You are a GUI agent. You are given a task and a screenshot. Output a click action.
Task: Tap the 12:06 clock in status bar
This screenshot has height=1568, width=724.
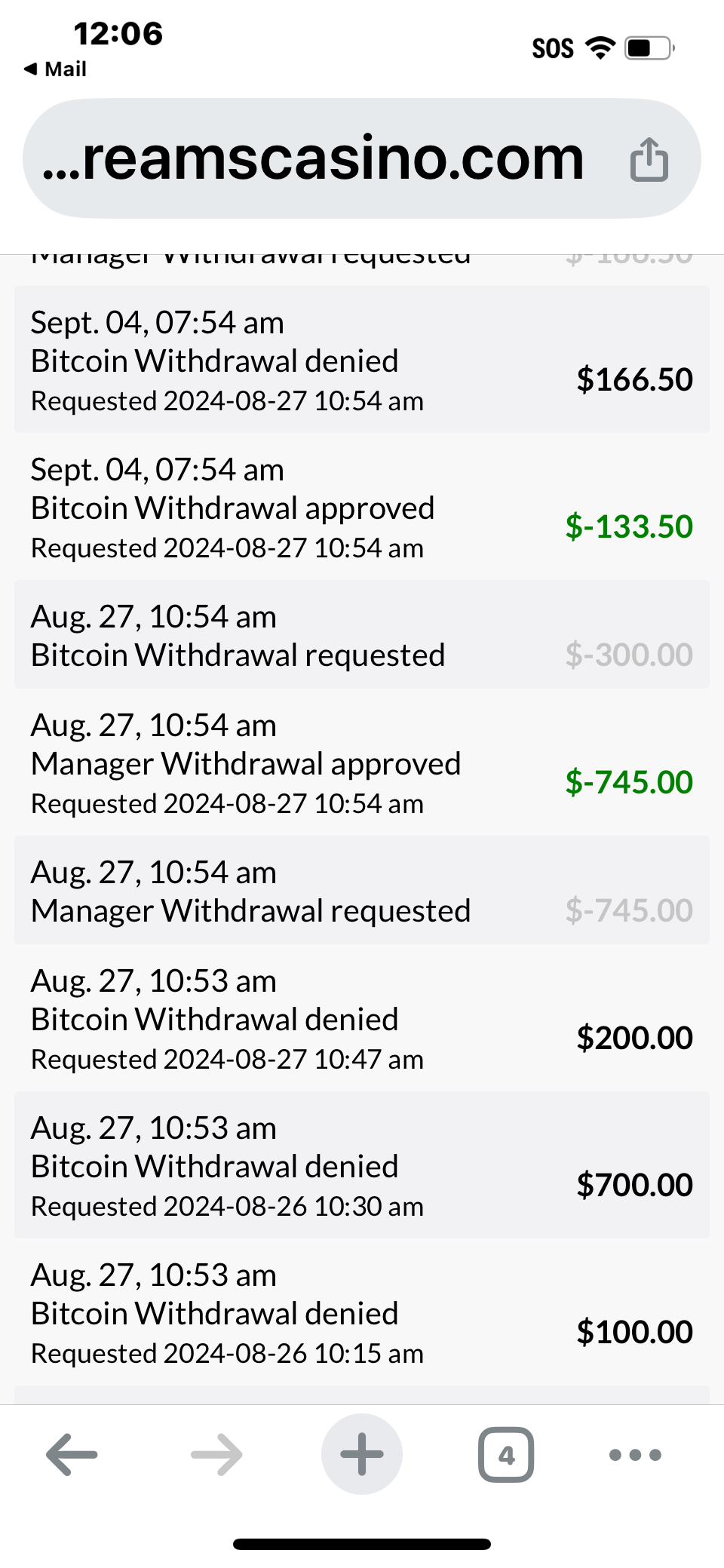click(118, 34)
